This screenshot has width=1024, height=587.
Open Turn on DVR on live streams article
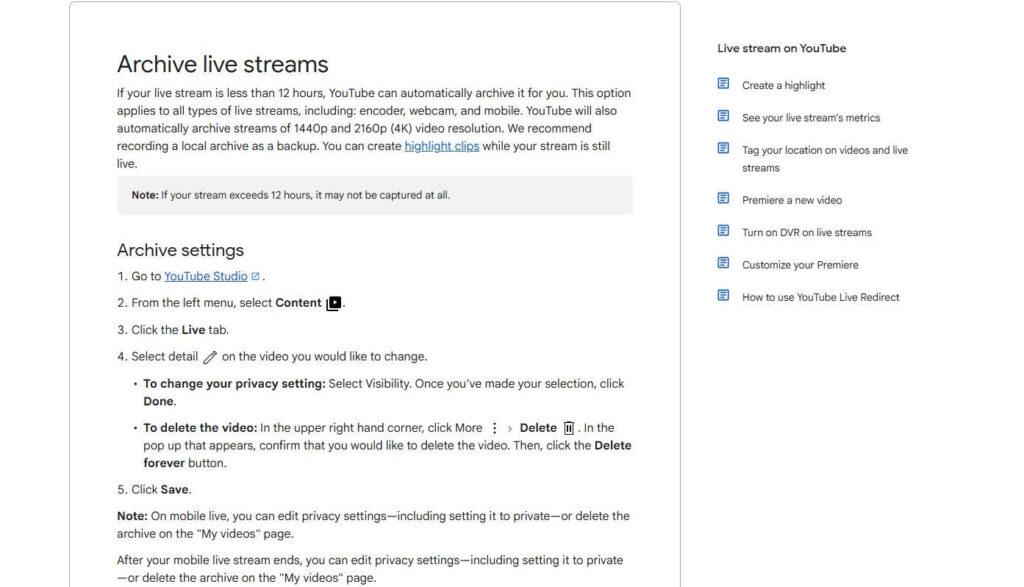(x=807, y=233)
